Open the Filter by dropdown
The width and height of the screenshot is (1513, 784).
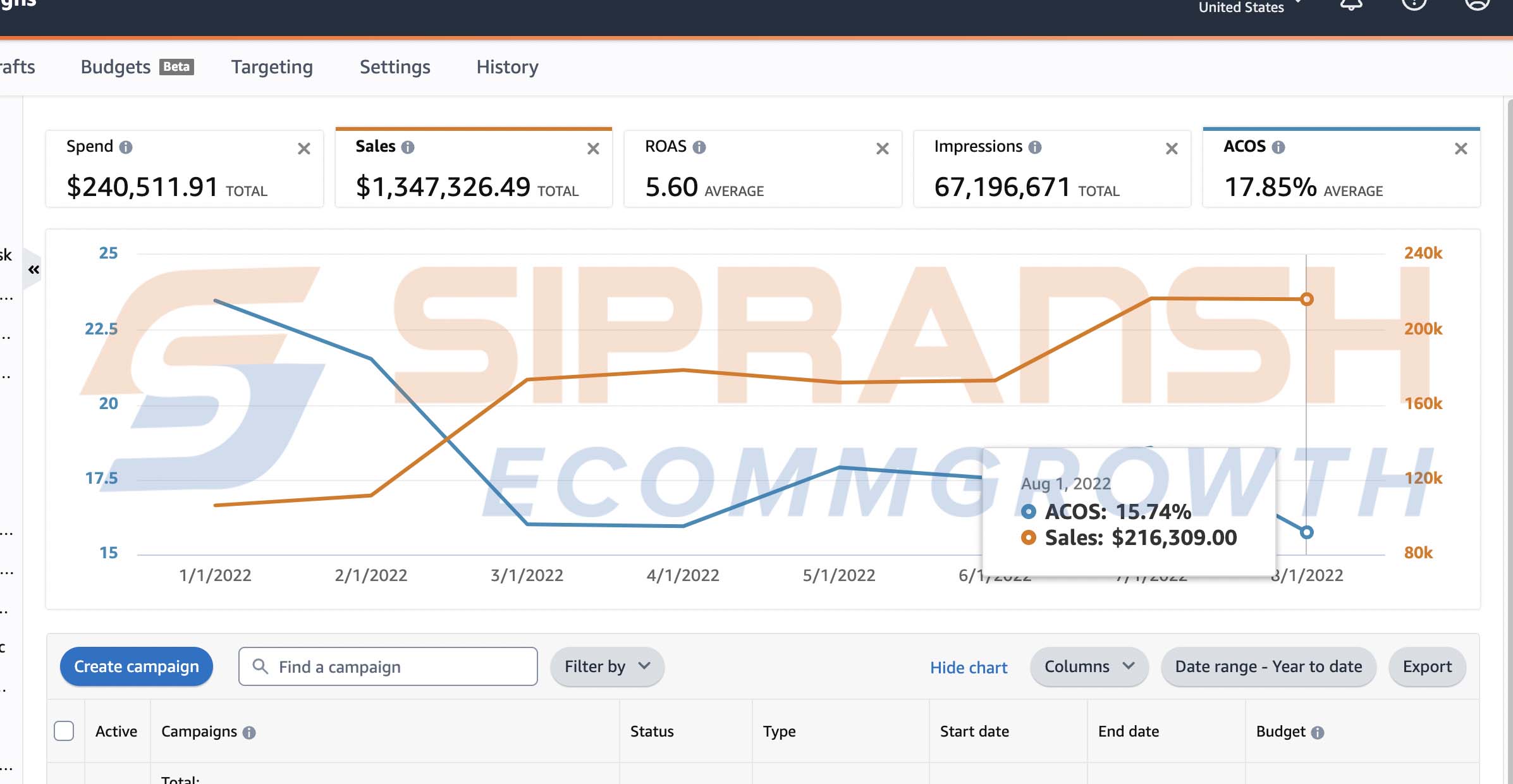(606, 666)
